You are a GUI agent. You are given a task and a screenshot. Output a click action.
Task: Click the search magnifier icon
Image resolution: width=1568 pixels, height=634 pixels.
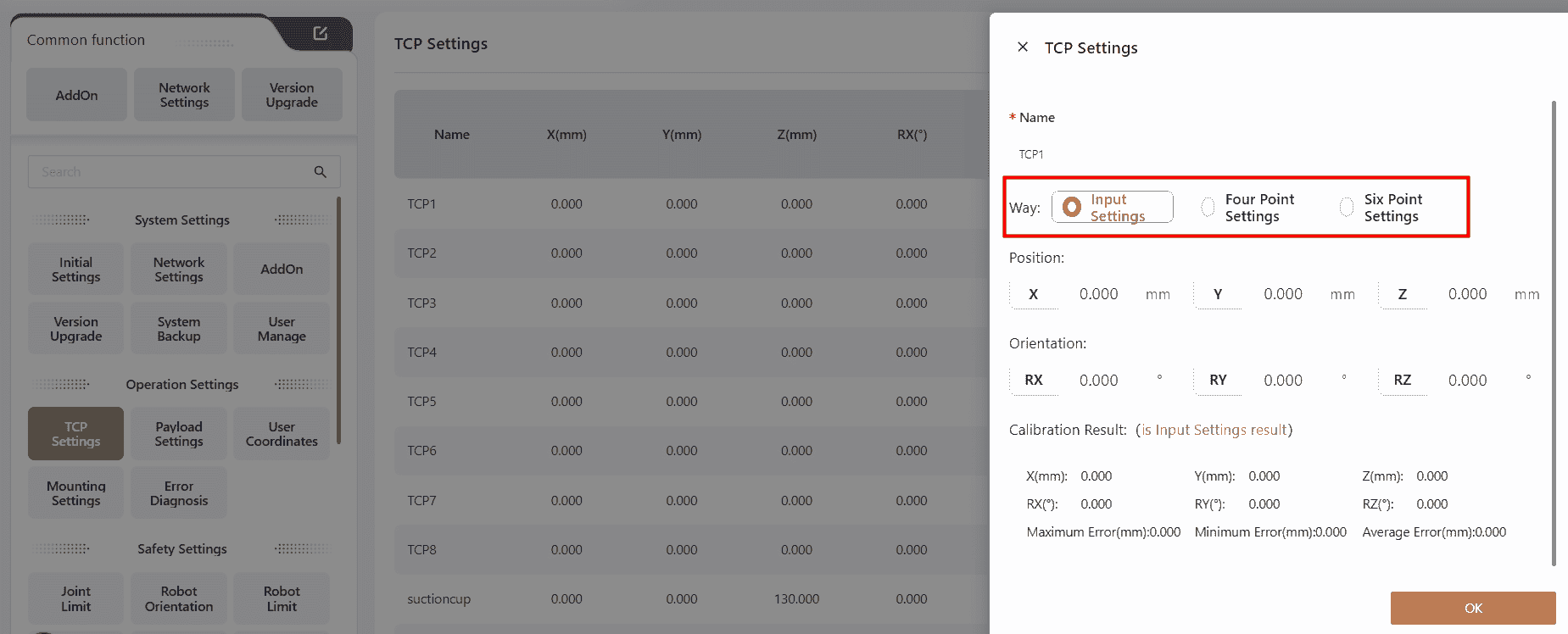point(320,172)
